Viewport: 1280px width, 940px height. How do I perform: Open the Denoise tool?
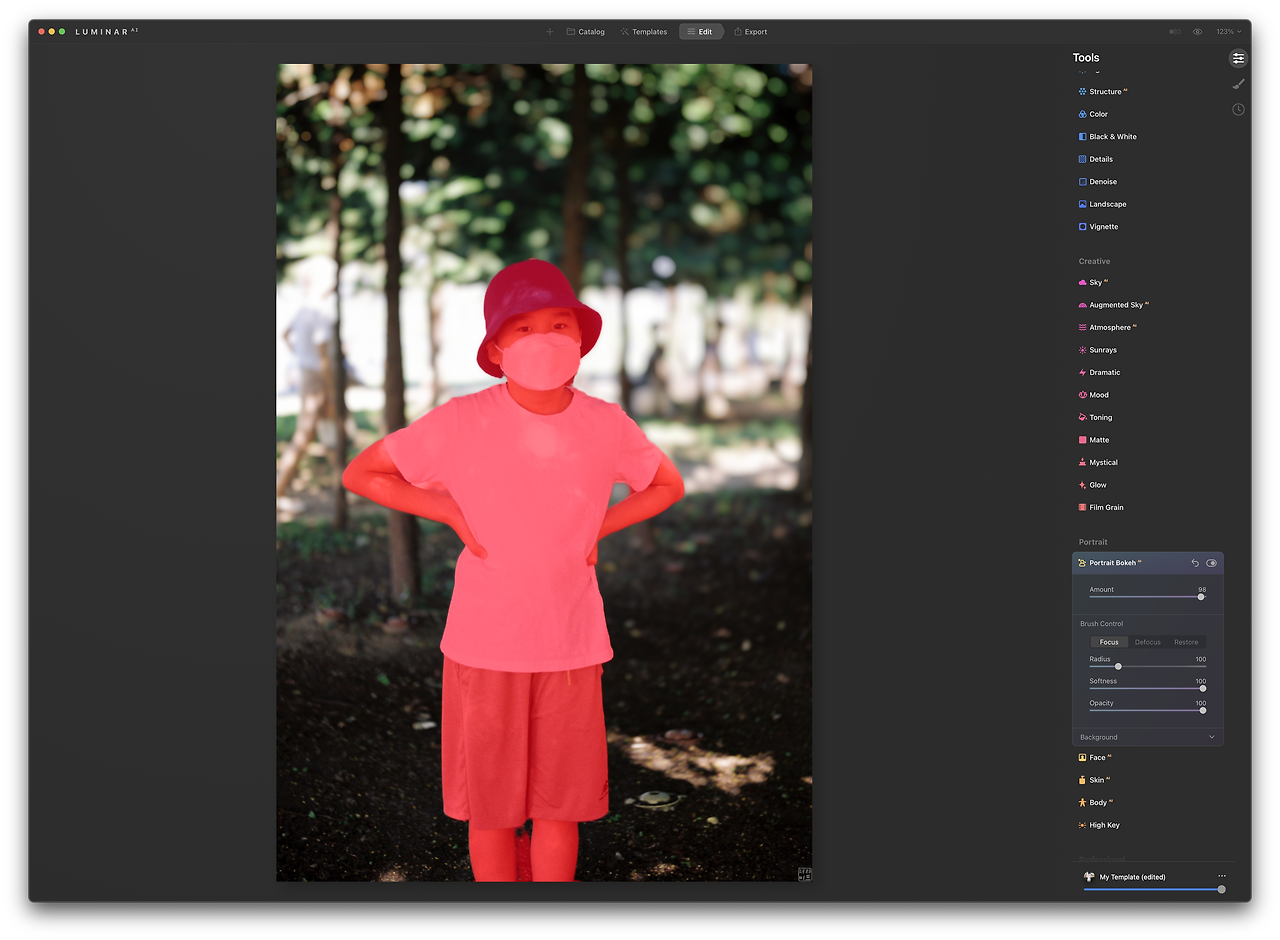(x=1098, y=182)
